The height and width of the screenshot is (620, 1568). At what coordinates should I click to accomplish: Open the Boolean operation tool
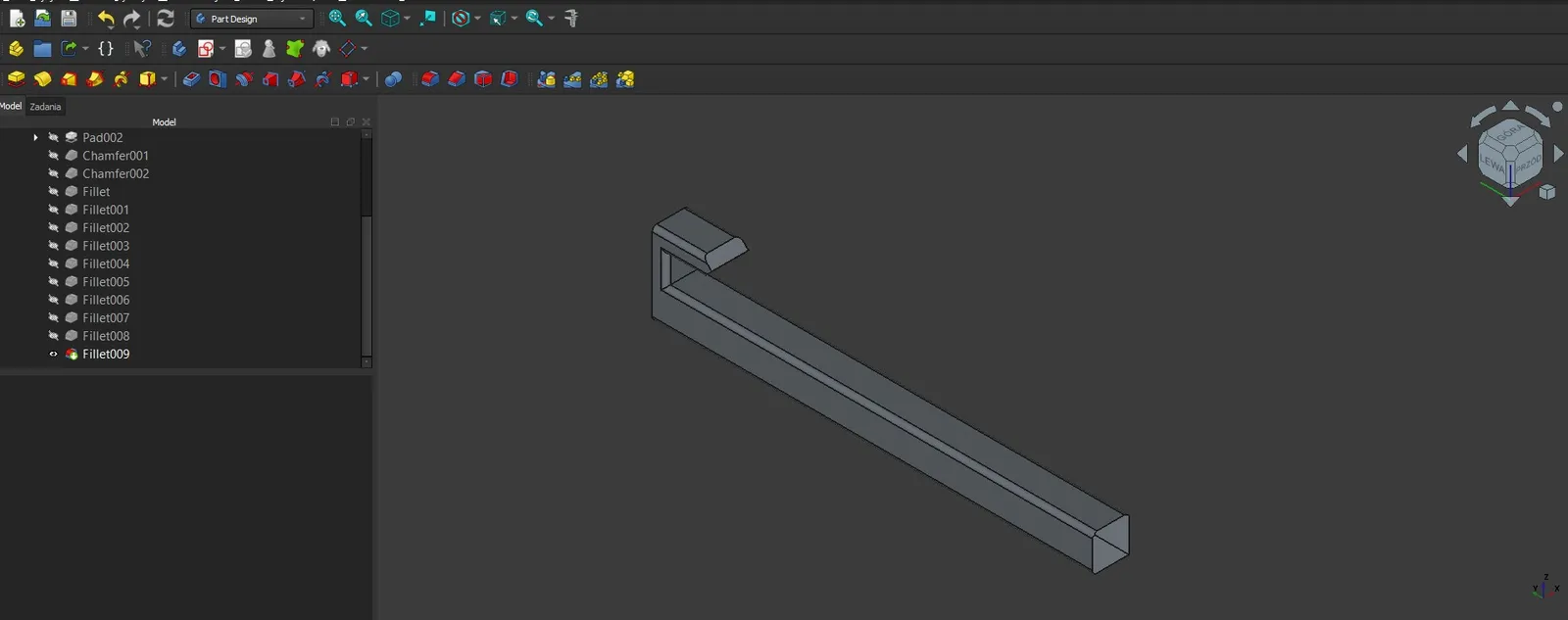click(393, 79)
